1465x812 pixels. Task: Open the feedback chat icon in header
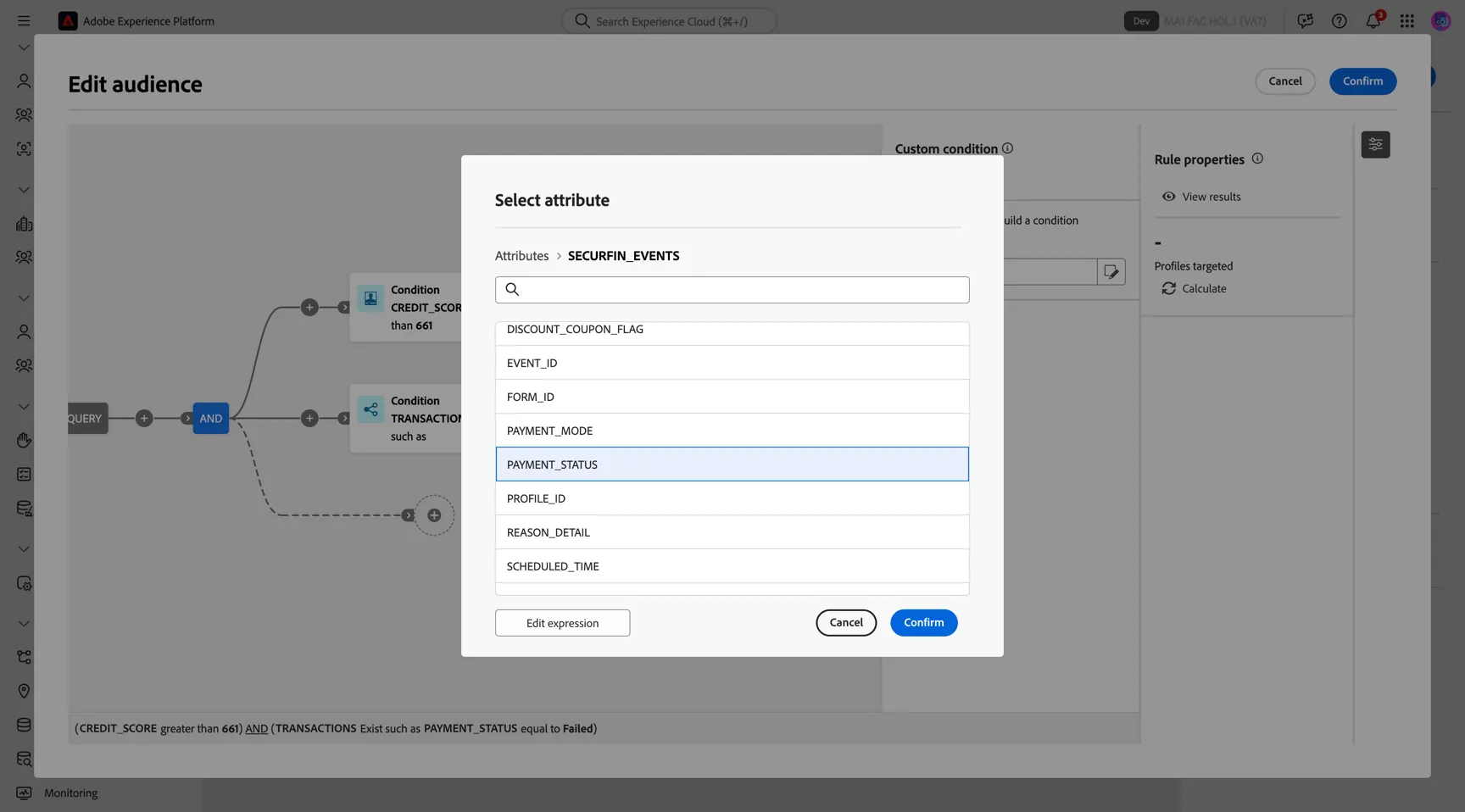click(1305, 21)
